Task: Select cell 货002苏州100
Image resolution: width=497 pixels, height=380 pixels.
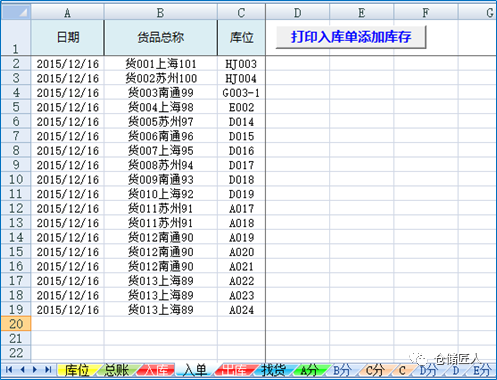Action: [x=161, y=78]
